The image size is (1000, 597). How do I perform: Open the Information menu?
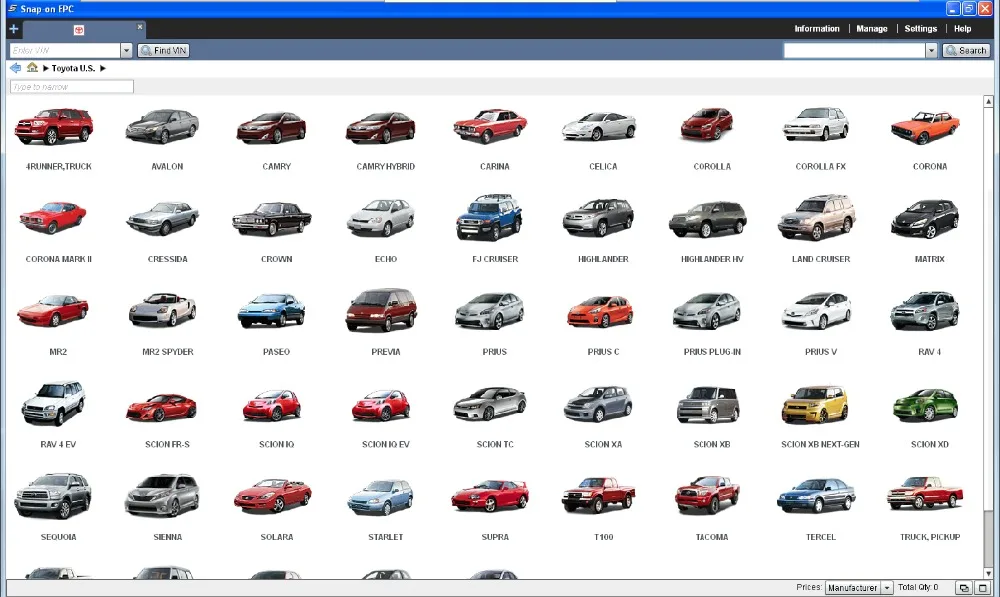point(817,28)
